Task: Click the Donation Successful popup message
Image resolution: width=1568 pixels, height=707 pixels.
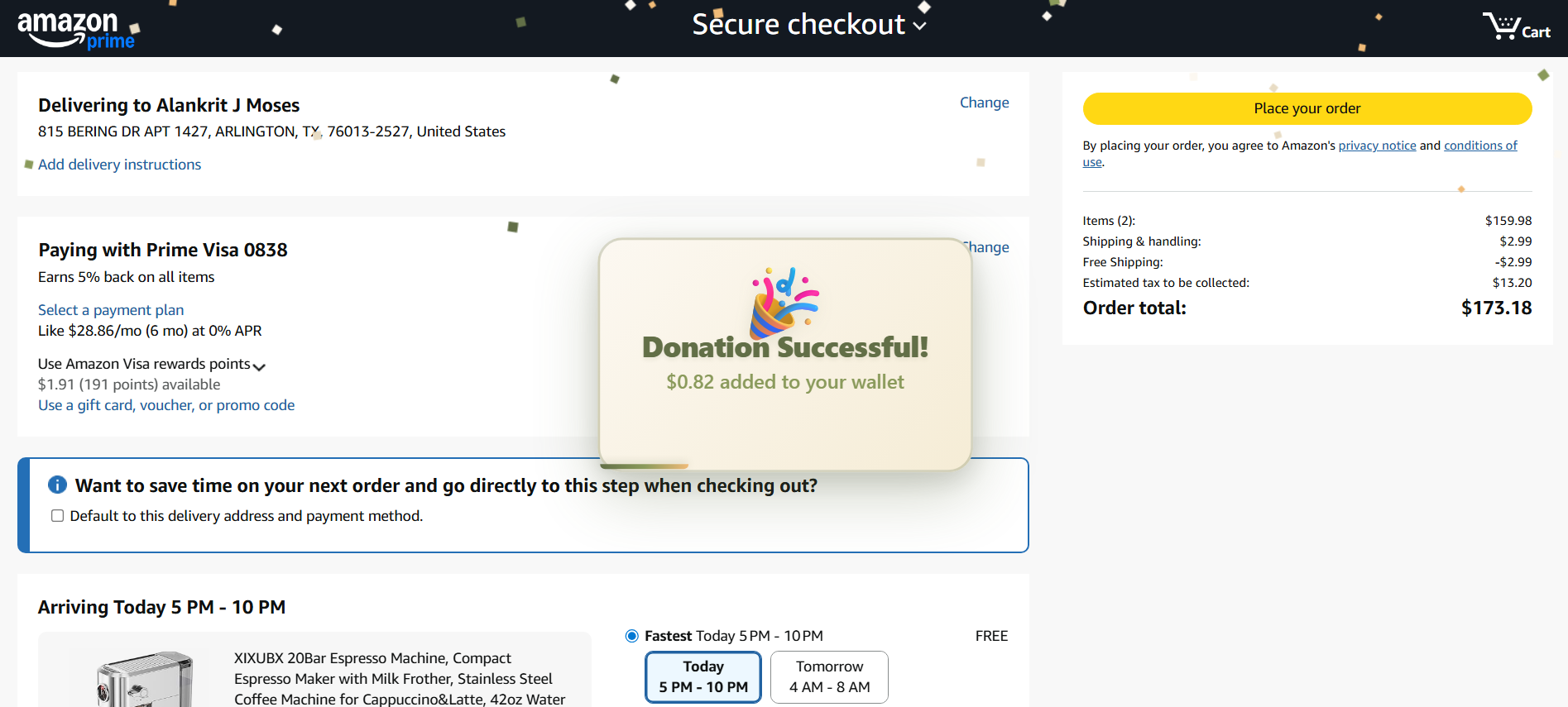Action: click(784, 364)
